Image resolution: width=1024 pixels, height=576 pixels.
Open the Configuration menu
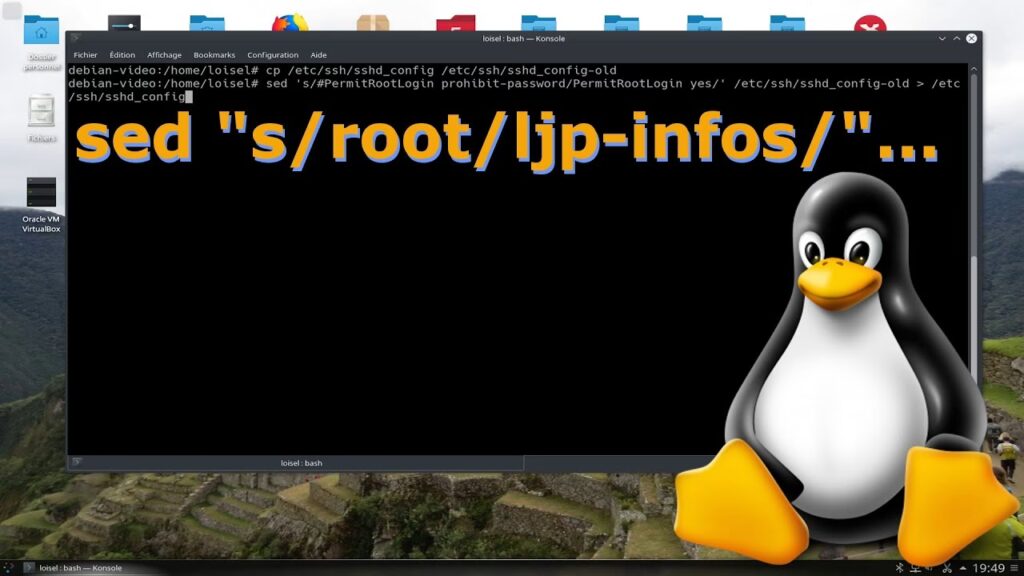(x=273, y=55)
